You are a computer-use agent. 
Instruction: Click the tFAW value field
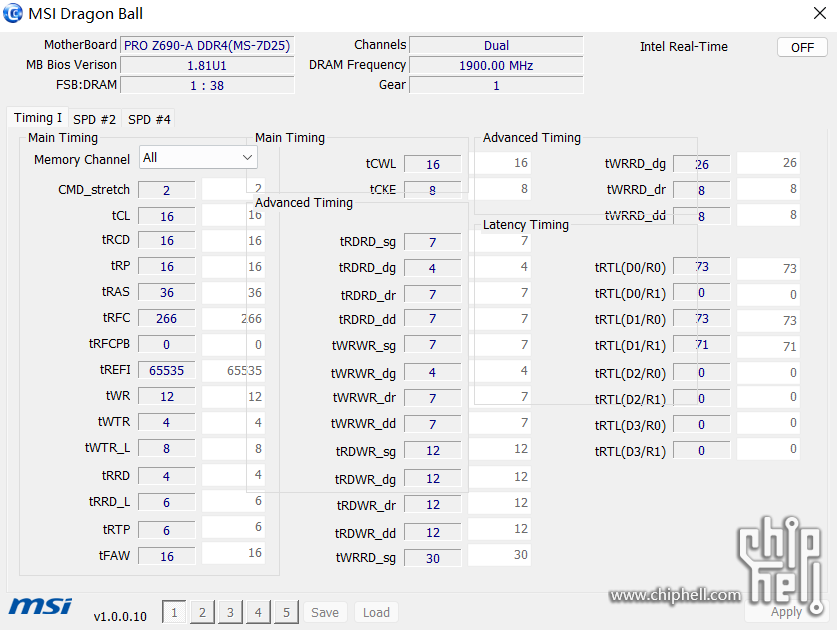pyautogui.click(x=167, y=556)
